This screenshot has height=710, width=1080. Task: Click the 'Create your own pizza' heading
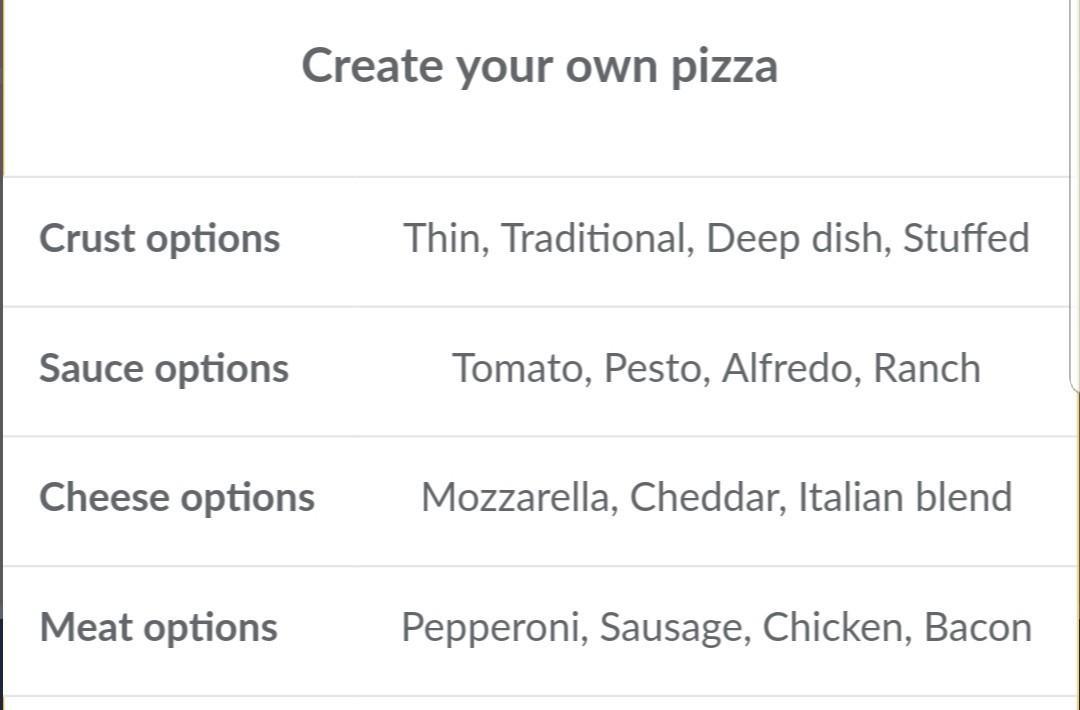540,67
